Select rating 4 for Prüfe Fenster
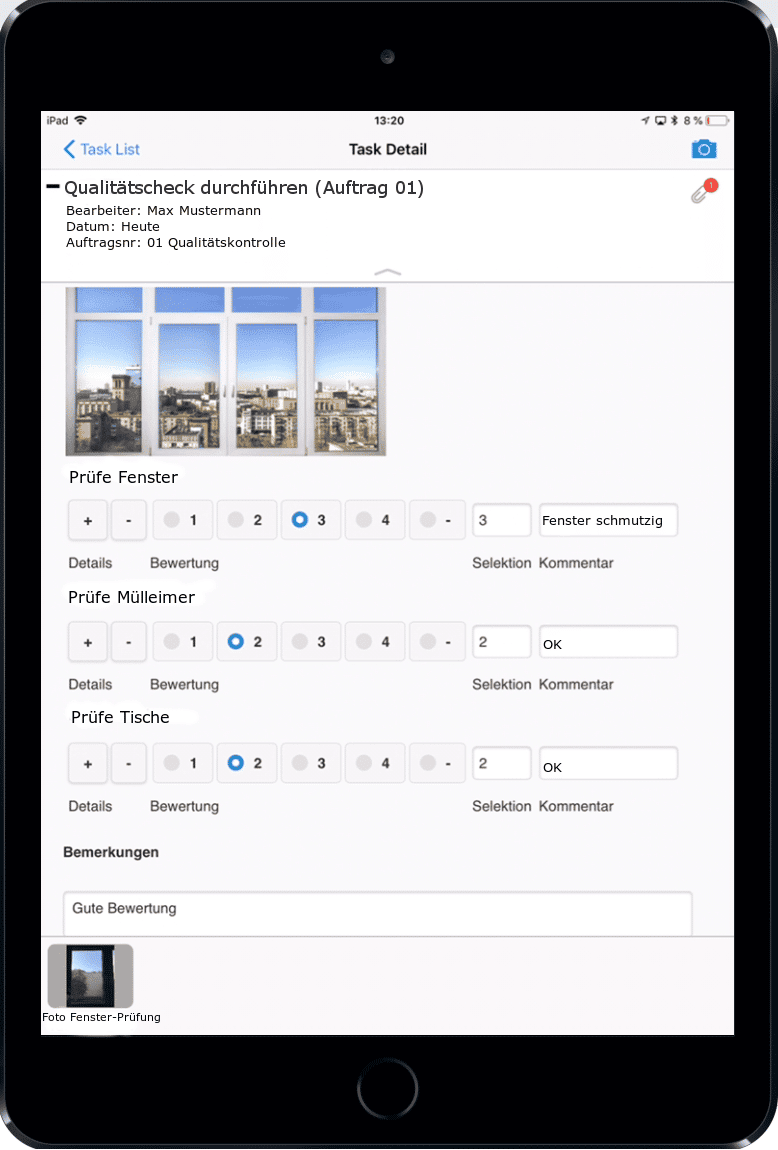This screenshot has height=1150, width=778. click(374, 520)
